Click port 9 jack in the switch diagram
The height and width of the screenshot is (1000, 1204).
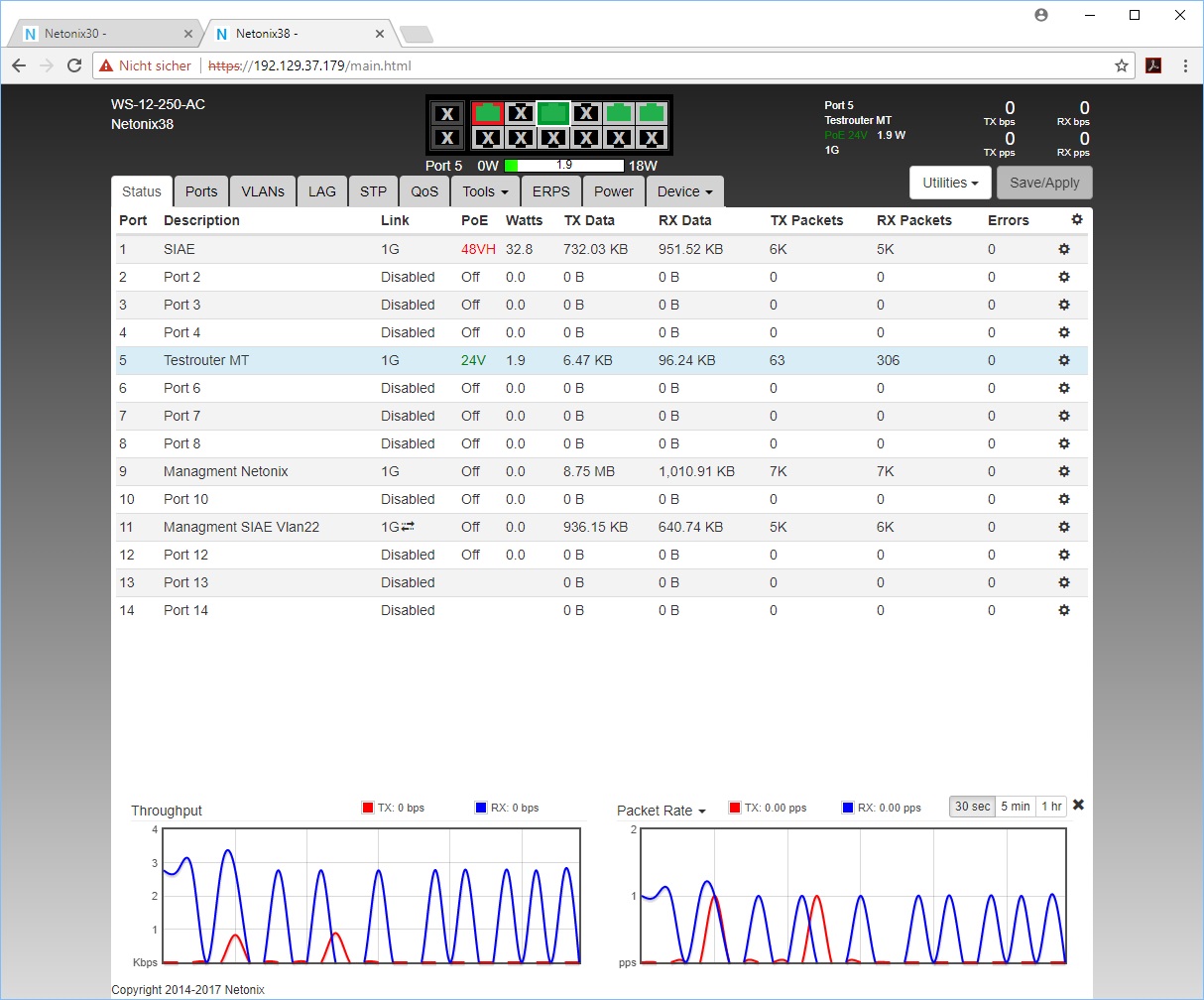click(x=618, y=112)
